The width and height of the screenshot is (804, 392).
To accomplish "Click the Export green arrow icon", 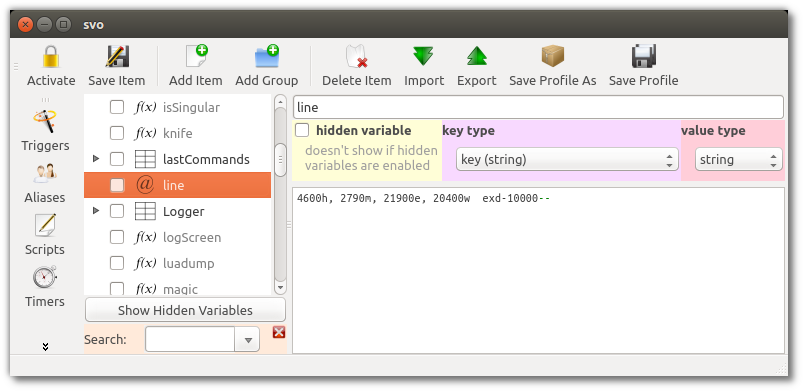I will [477, 56].
